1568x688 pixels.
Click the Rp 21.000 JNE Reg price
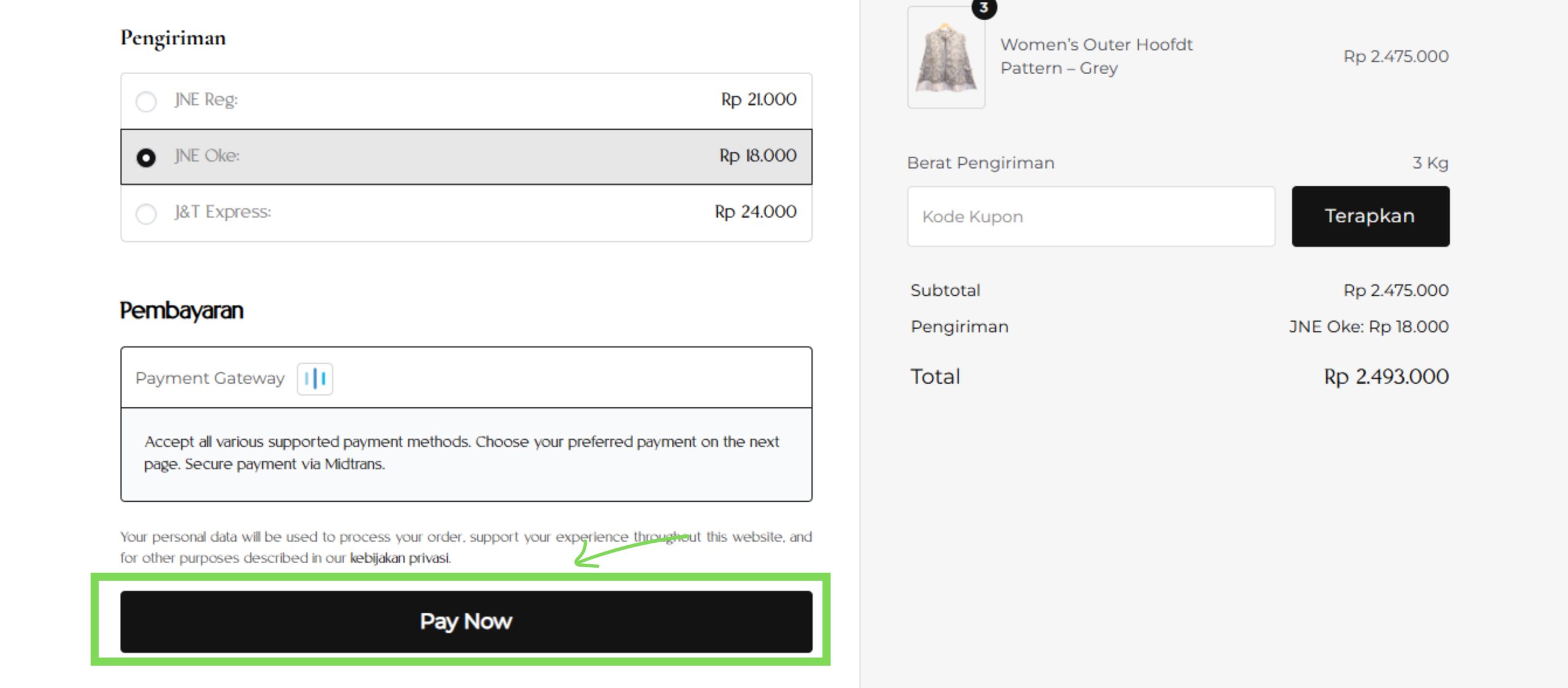pos(758,99)
